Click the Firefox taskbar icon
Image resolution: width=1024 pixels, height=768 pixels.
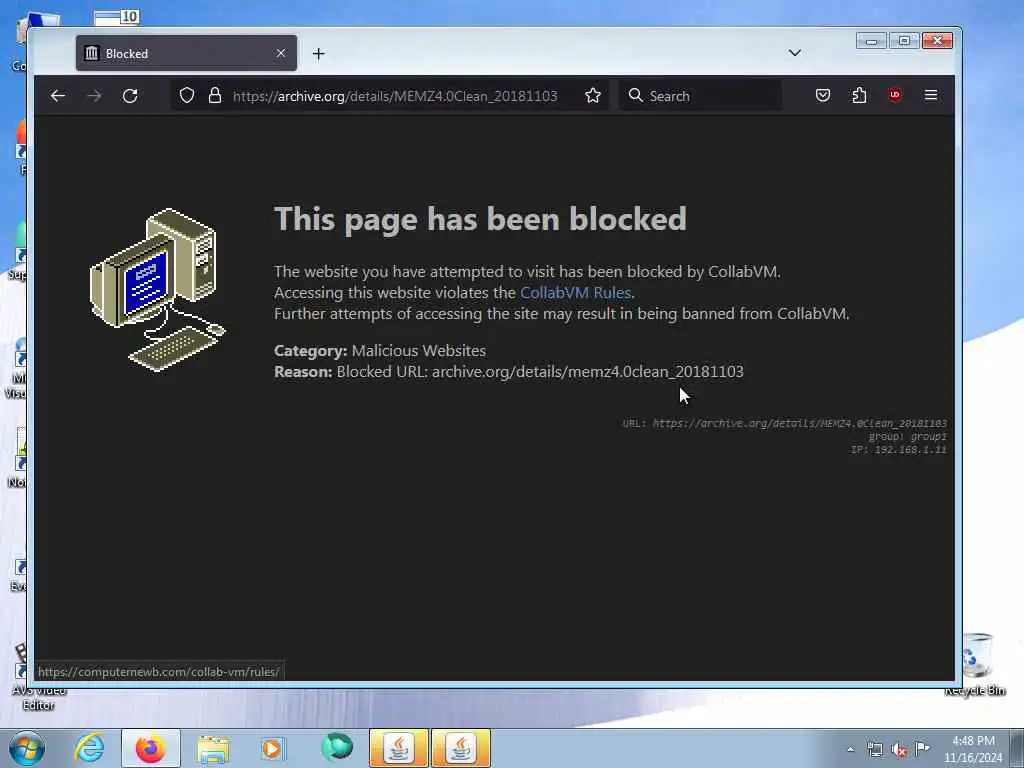(150, 748)
